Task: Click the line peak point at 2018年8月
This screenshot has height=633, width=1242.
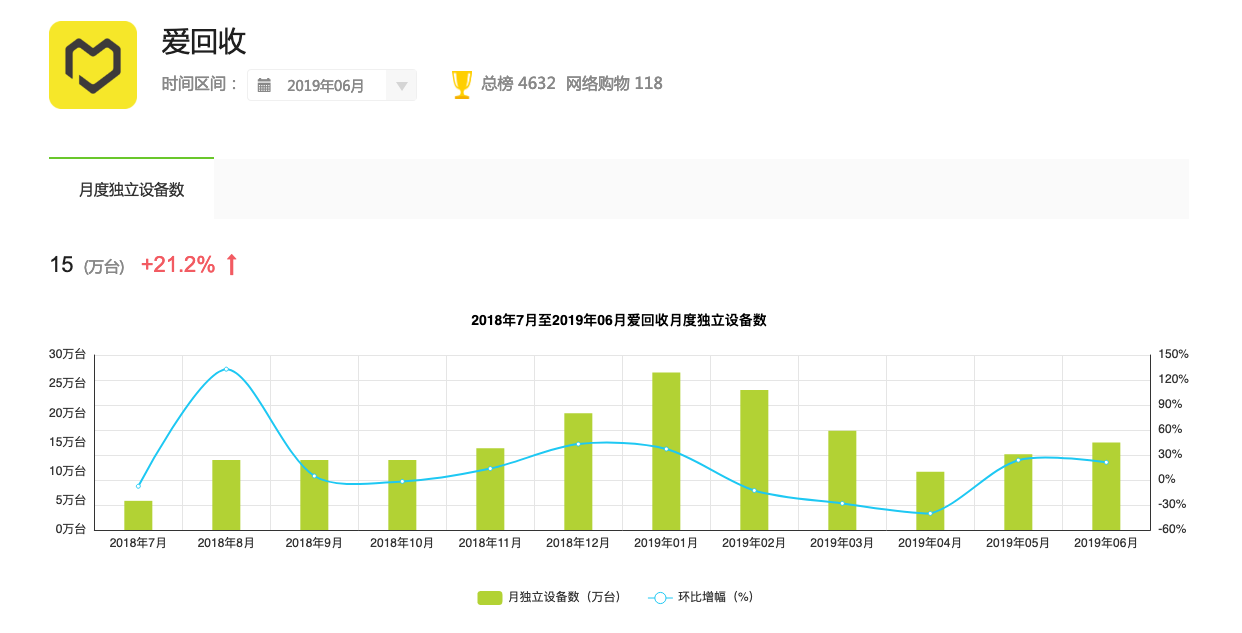Action: click(x=226, y=369)
